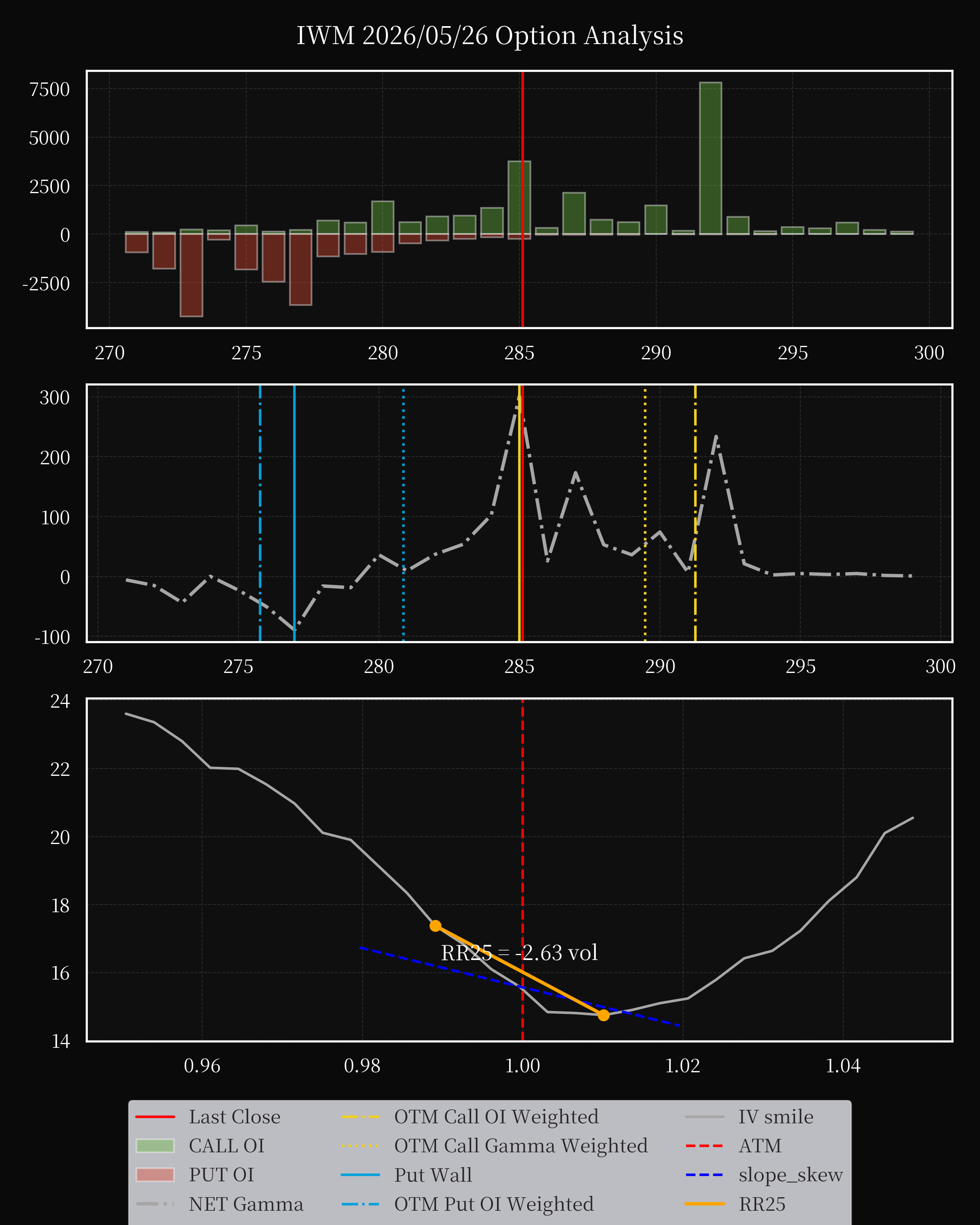This screenshot has width=980, height=1225.
Task: Click the right orange RR25 marker dot
Action: (604, 1016)
